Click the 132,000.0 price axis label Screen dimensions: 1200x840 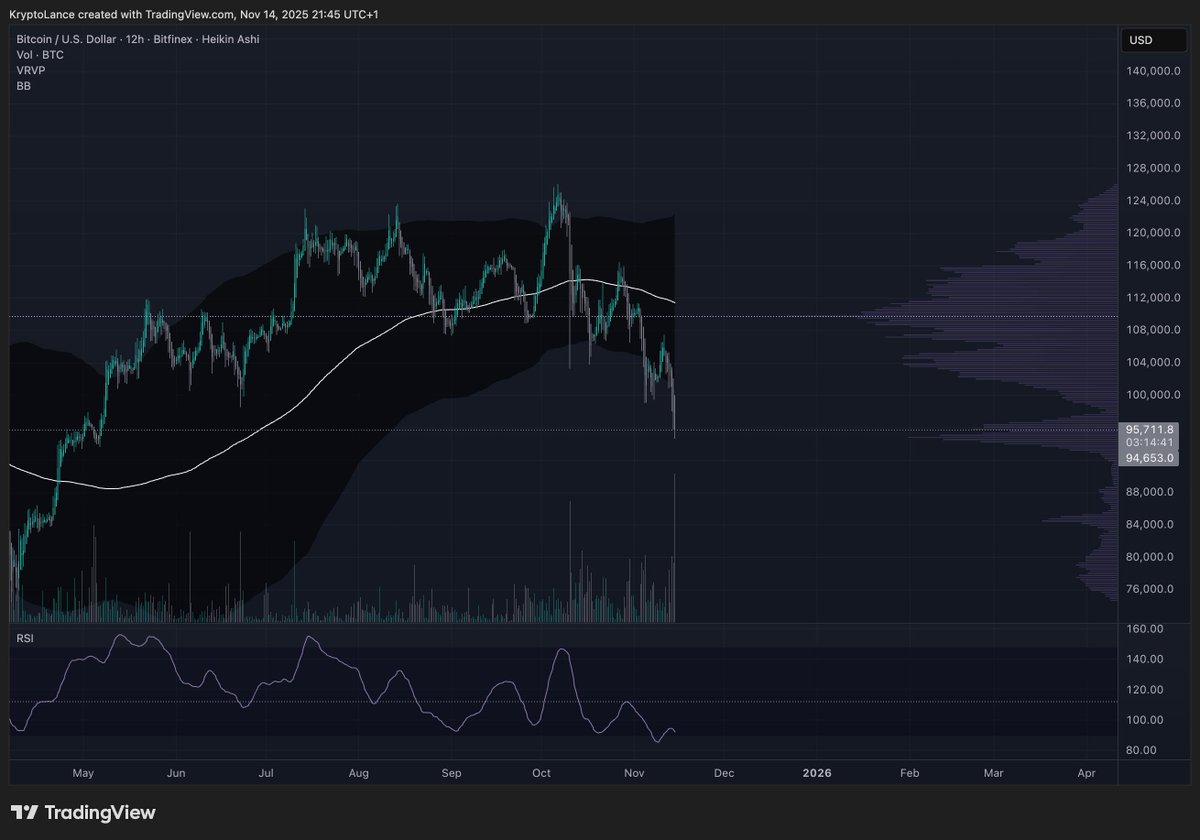(x=1153, y=136)
